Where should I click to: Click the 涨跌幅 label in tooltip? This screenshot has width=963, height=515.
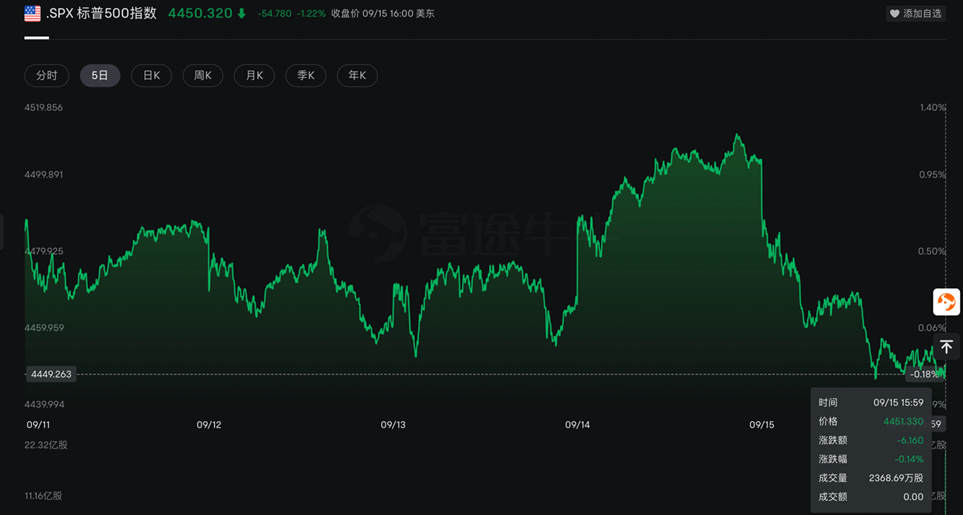point(833,459)
